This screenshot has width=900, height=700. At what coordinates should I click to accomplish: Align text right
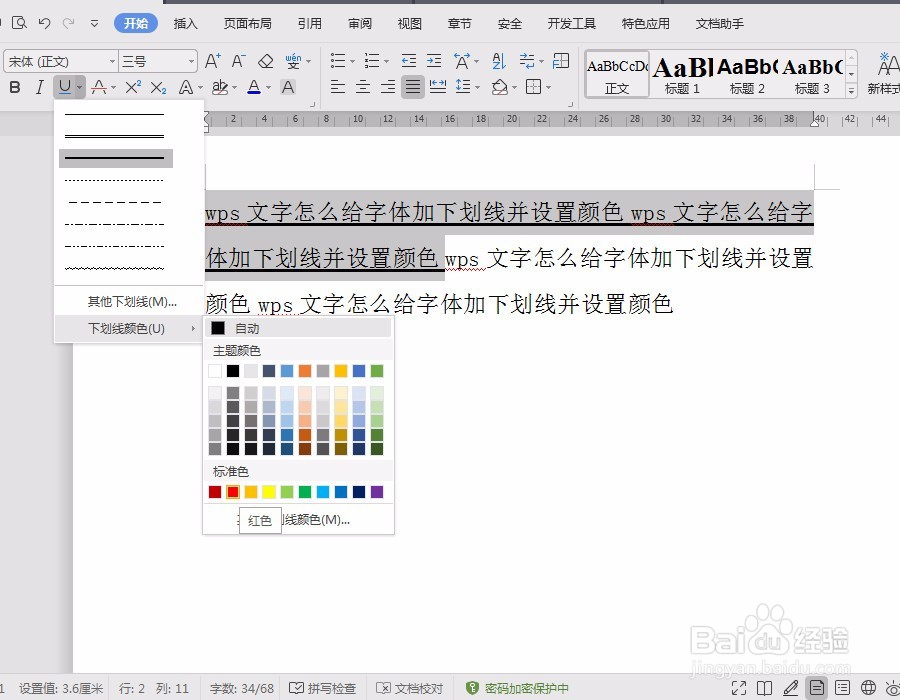388,87
